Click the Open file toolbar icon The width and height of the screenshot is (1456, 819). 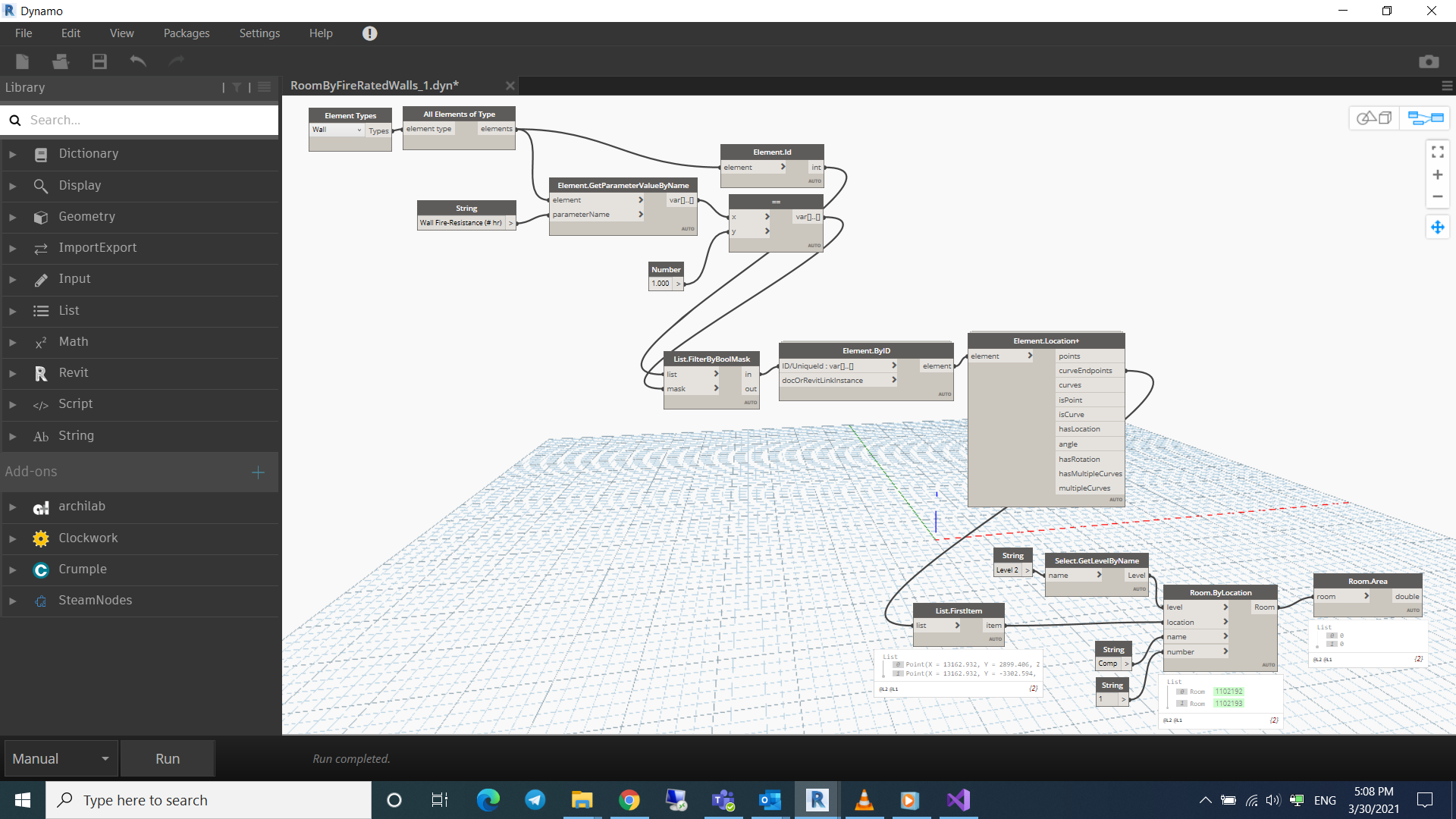[x=61, y=61]
